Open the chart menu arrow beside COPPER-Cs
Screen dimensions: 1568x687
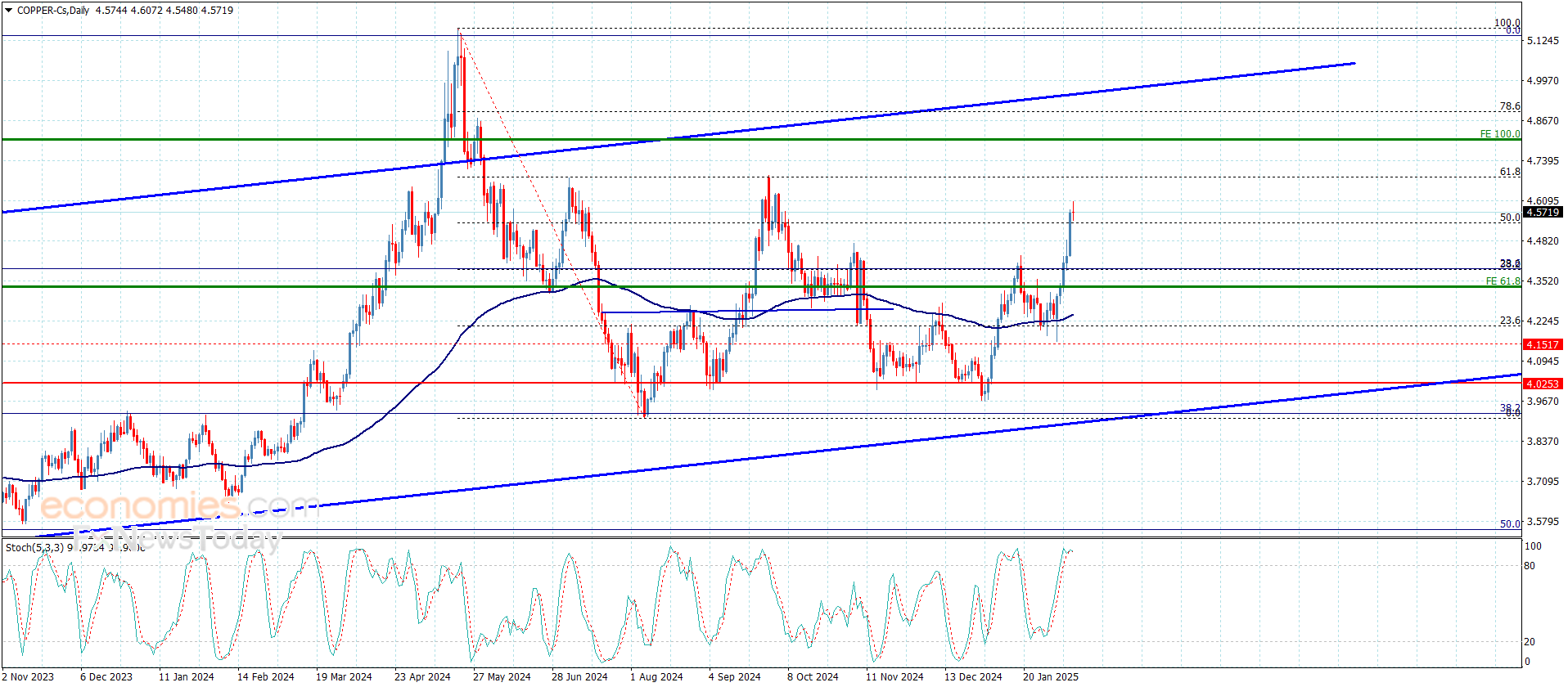click(x=9, y=11)
